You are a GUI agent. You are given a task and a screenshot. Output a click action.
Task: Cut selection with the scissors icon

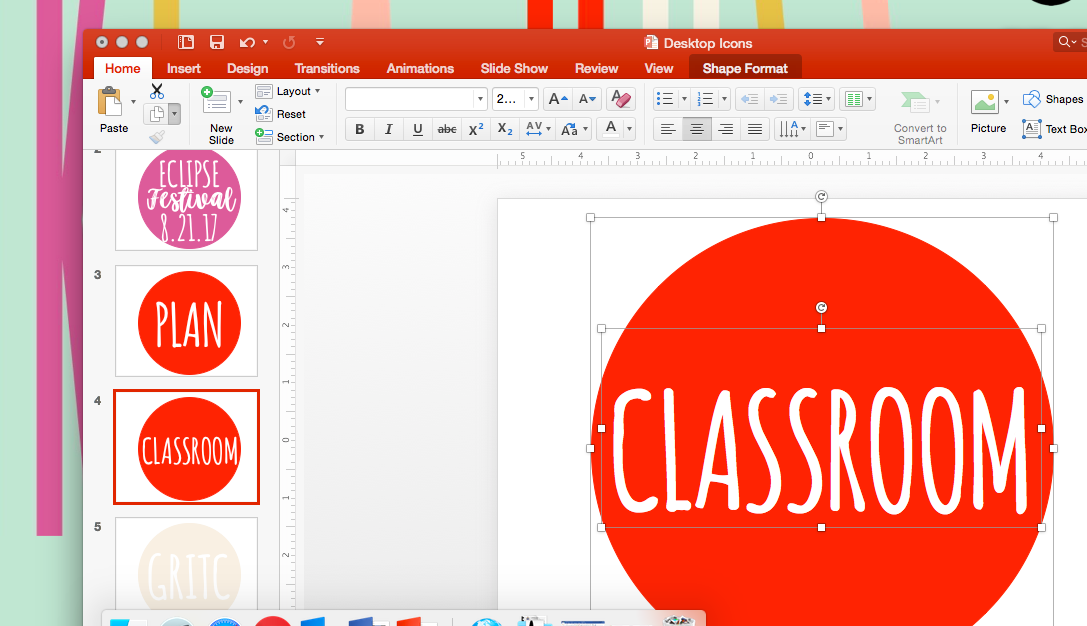pos(157,91)
